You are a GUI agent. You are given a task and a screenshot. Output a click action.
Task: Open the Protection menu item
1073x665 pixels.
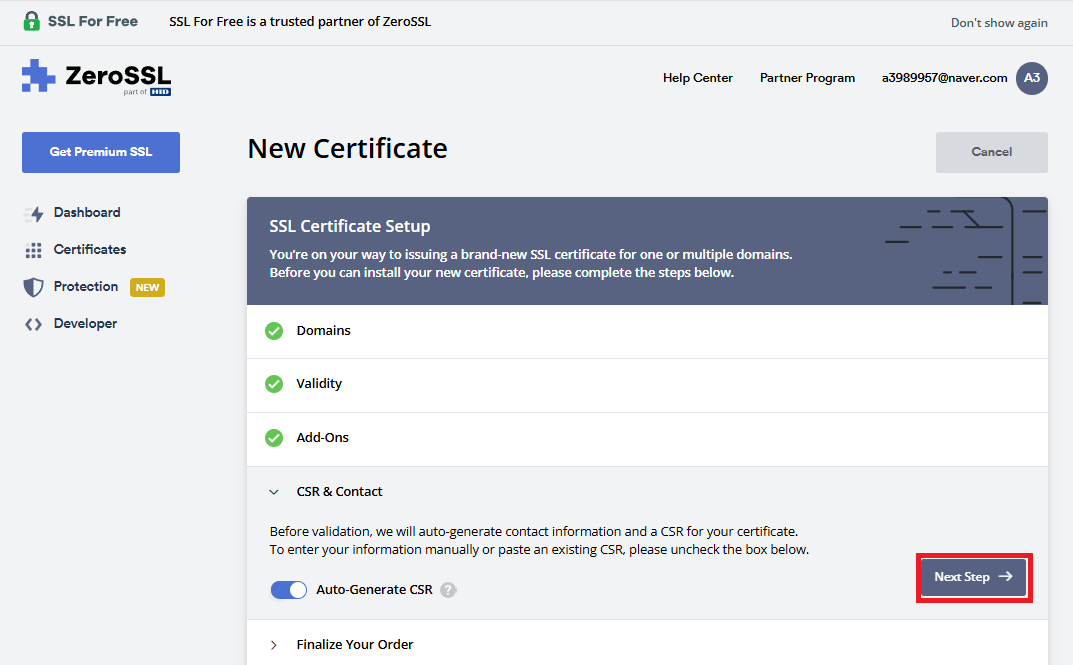tap(86, 287)
